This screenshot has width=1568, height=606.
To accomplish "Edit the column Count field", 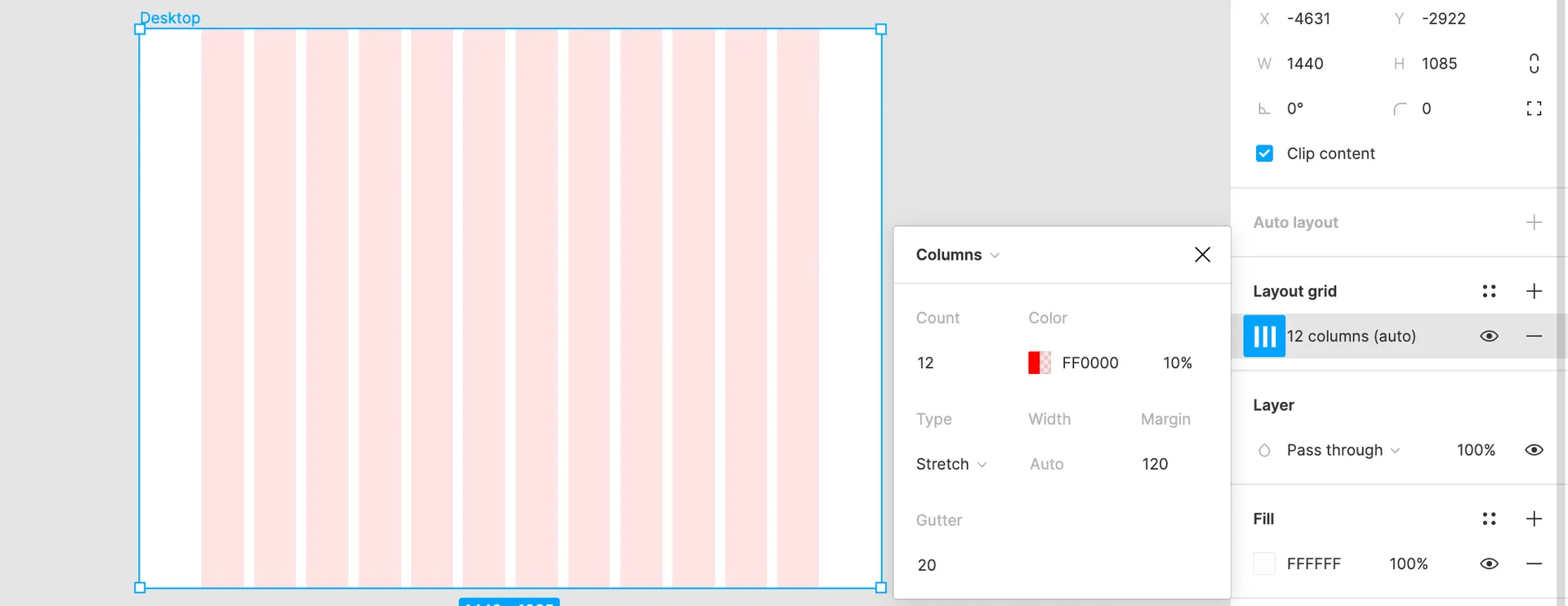I will click(925, 363).
